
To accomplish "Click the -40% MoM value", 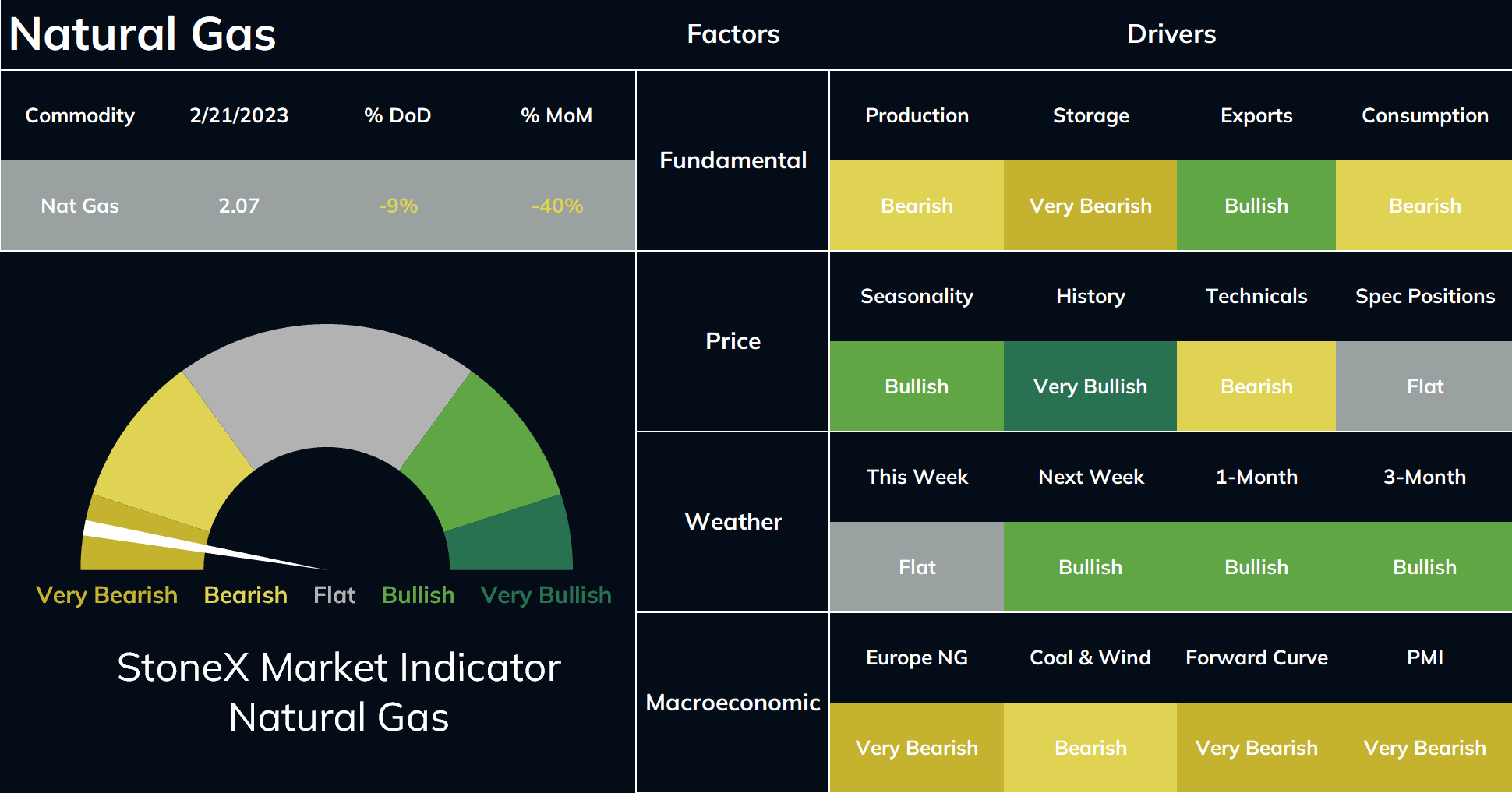I will pyautogui.click(x=556, y=206).
